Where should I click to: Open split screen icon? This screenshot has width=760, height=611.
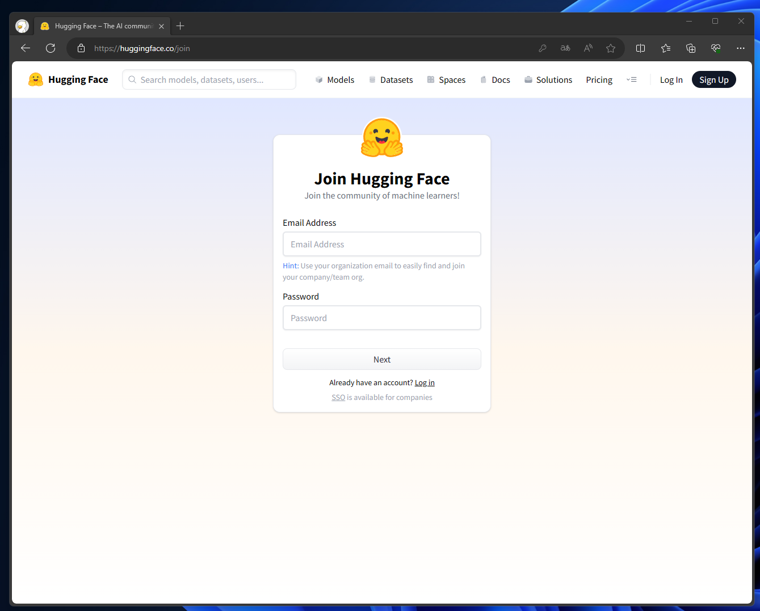pos(640,48)
